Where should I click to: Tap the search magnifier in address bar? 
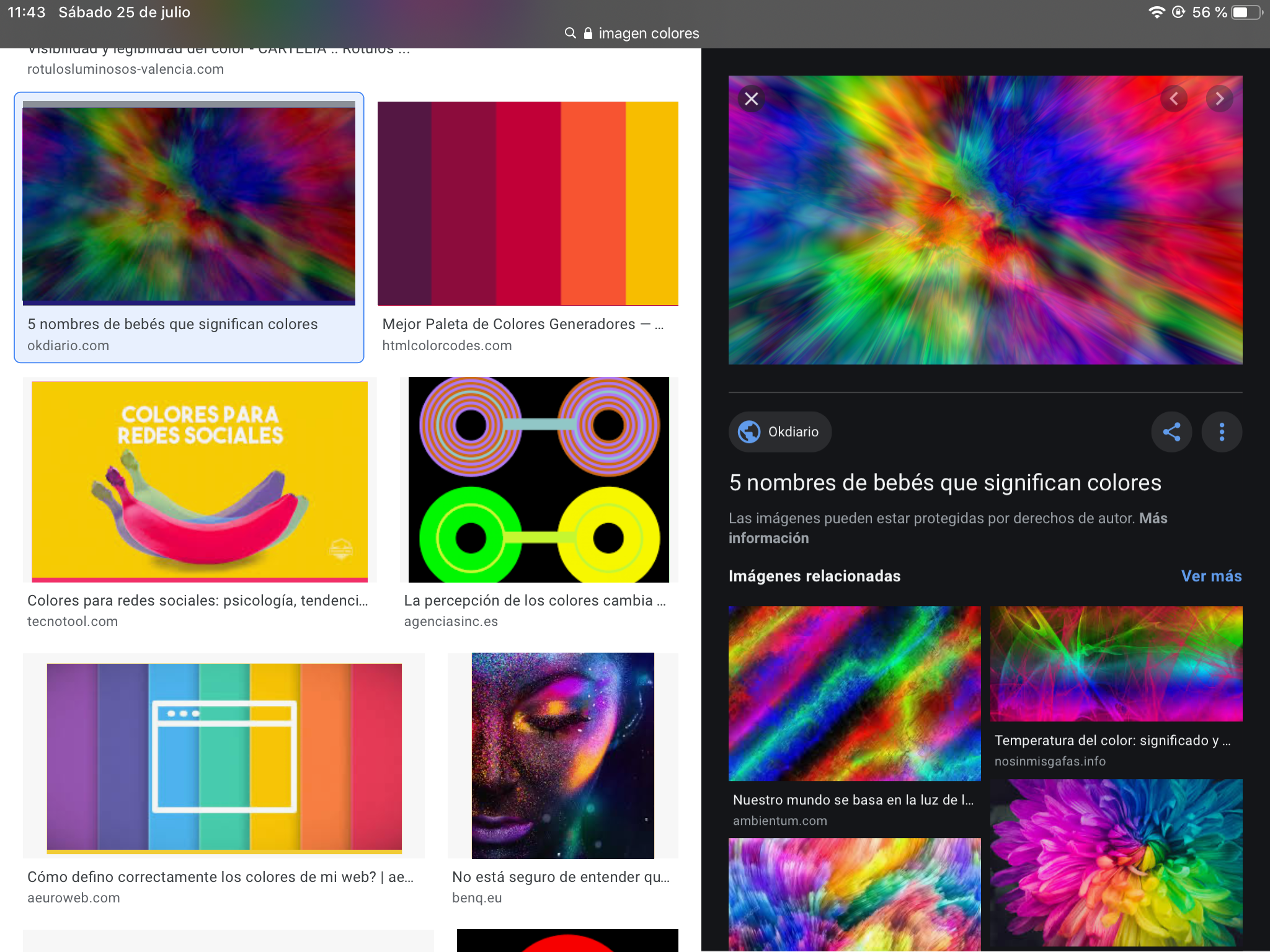point(570,33)
